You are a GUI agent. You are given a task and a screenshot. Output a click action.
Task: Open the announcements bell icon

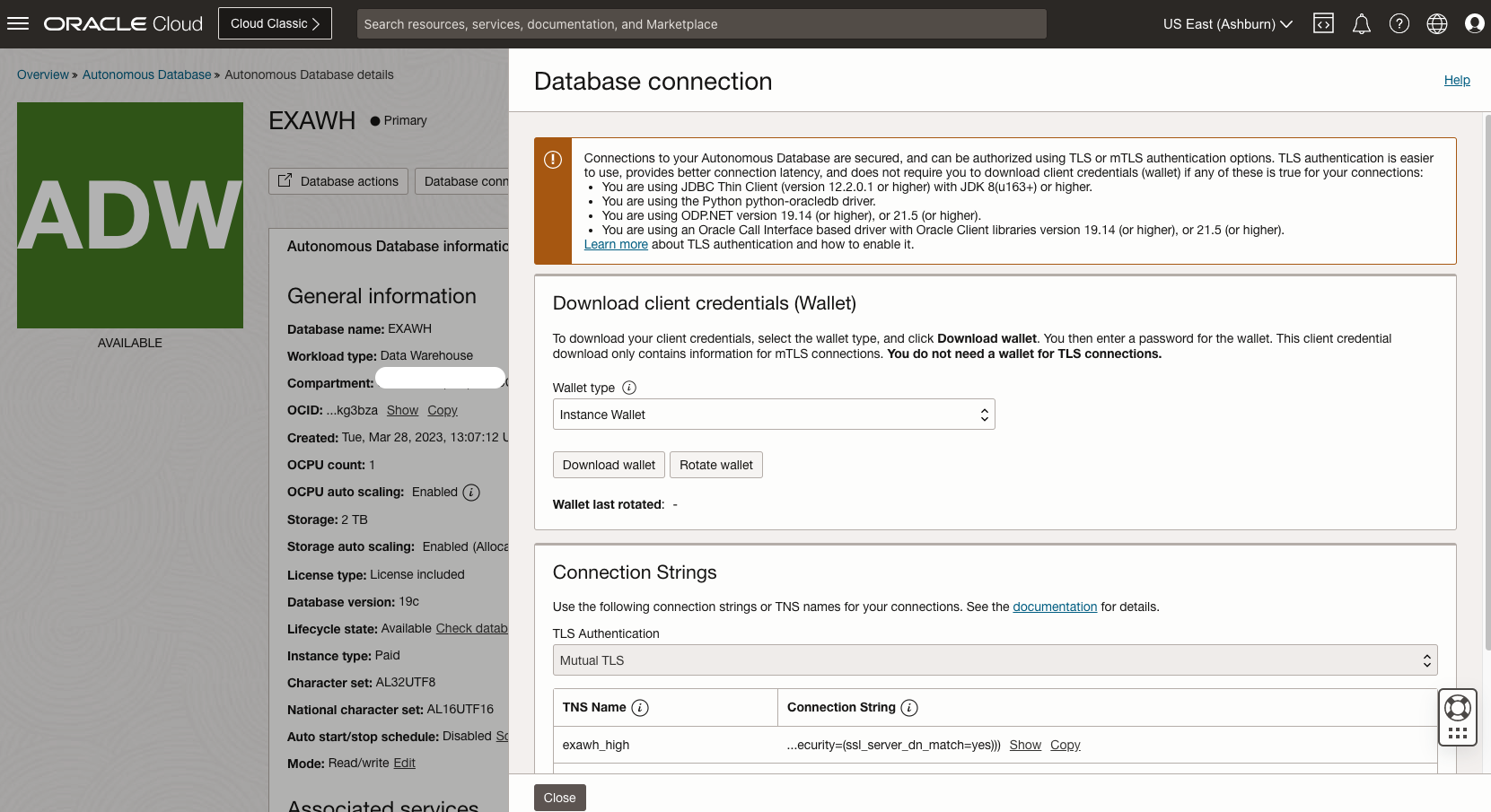pyautogui.click(x=1362, y=24)
